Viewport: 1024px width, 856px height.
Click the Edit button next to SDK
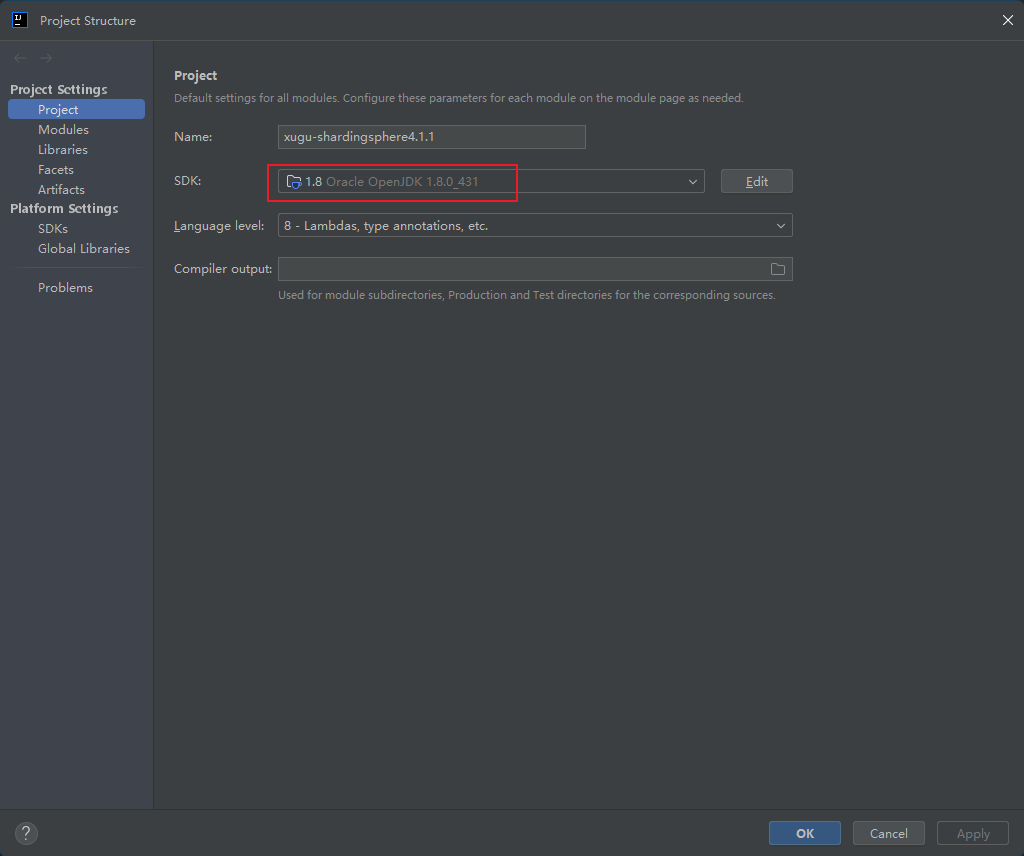pyautogui.click(x=756, y=181)
